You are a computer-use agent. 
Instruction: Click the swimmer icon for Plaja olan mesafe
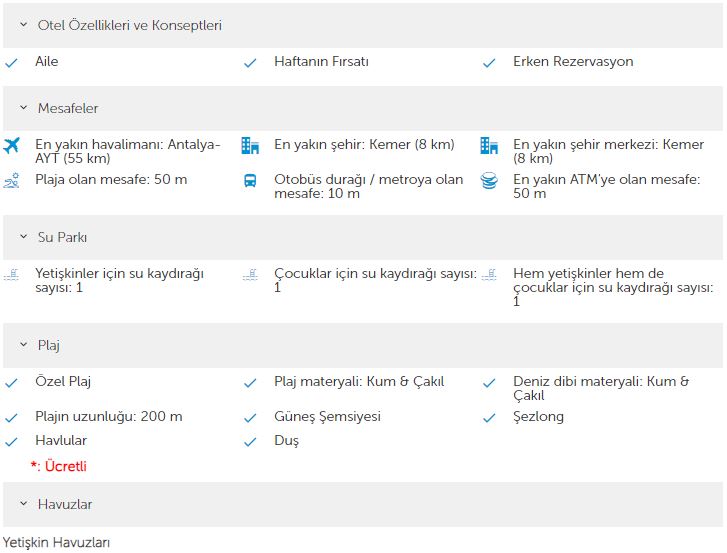(x=11, y=180)
